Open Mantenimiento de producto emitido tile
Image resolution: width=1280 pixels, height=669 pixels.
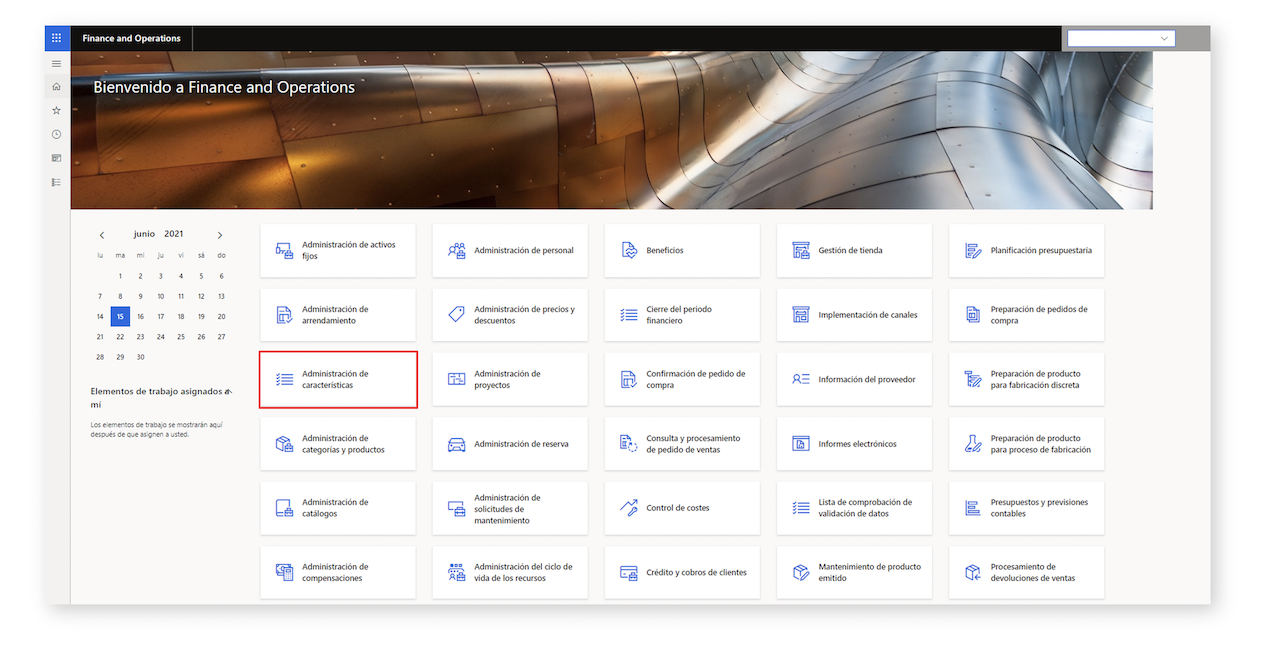854,572
